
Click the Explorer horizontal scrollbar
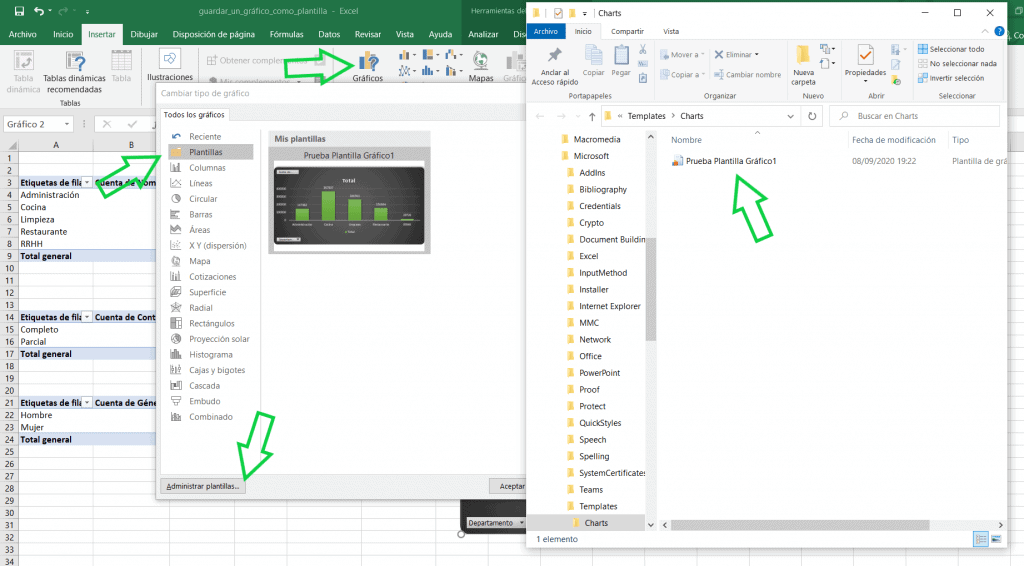point(800,525)
